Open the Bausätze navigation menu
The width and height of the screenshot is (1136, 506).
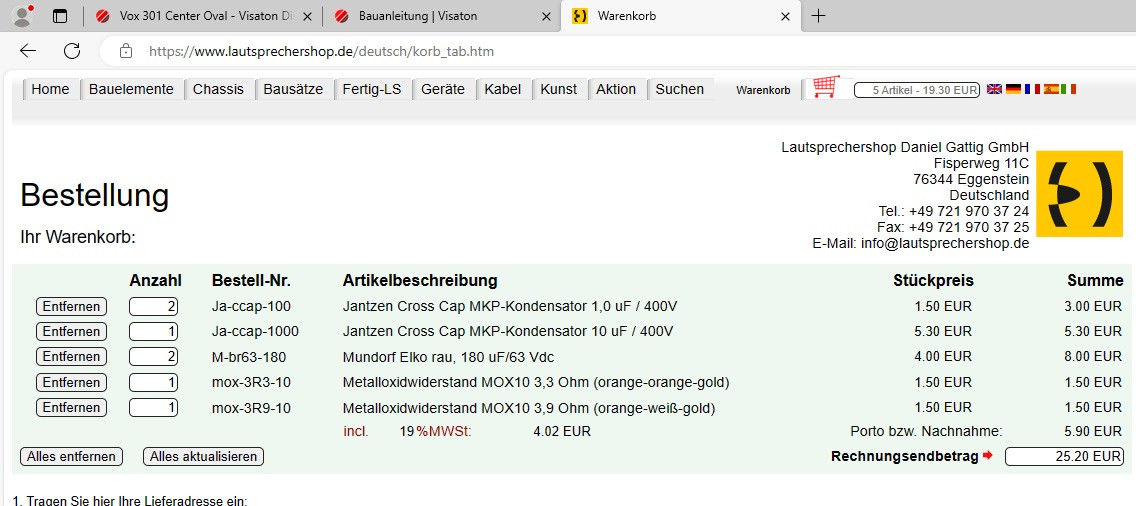(293, 89)
